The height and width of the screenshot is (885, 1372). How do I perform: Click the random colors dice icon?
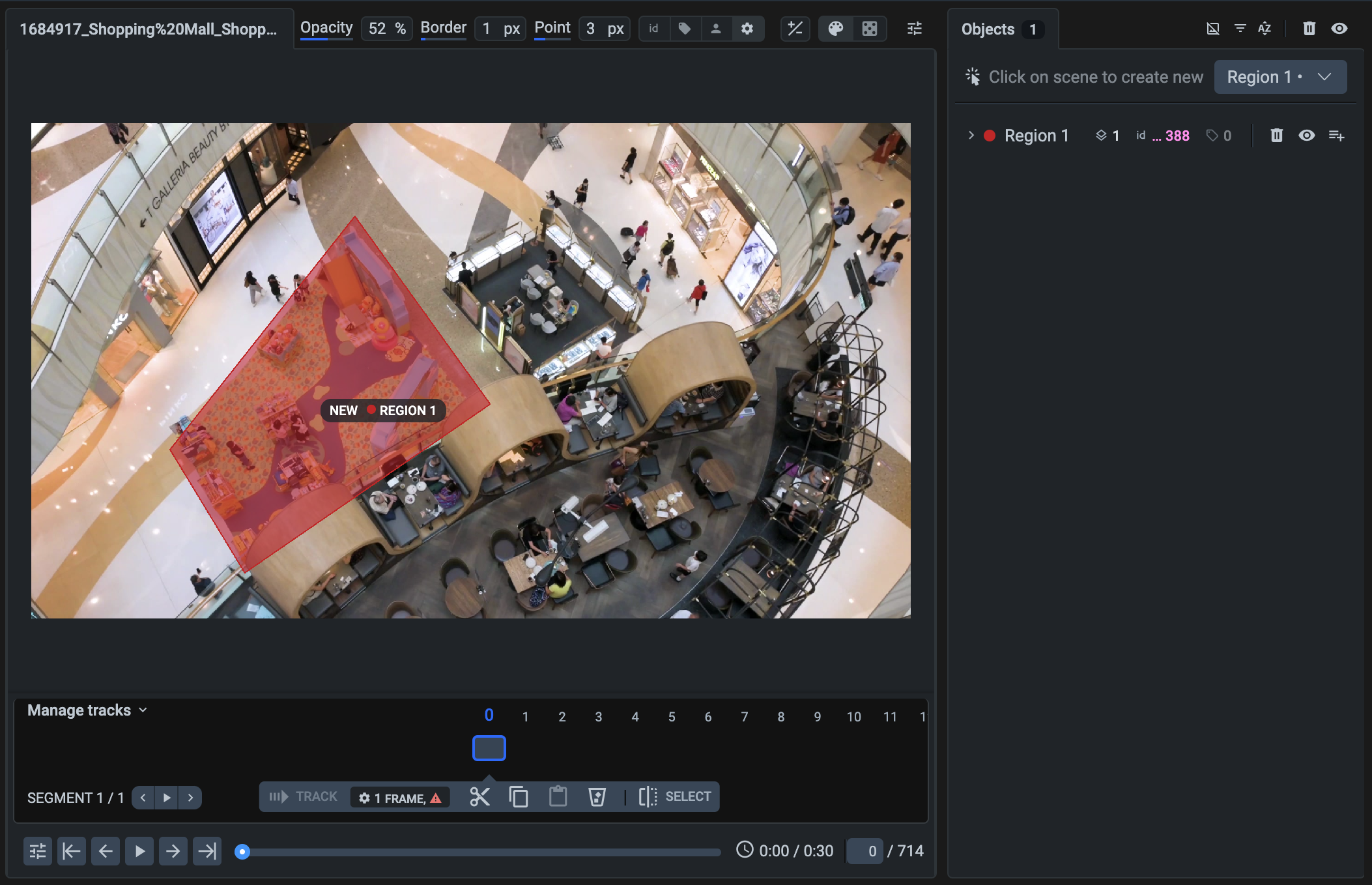[x=870, y=29]
